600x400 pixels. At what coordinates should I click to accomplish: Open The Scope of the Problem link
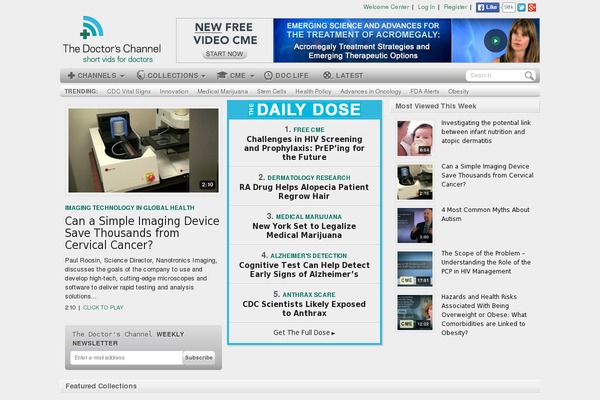(486, 262)
